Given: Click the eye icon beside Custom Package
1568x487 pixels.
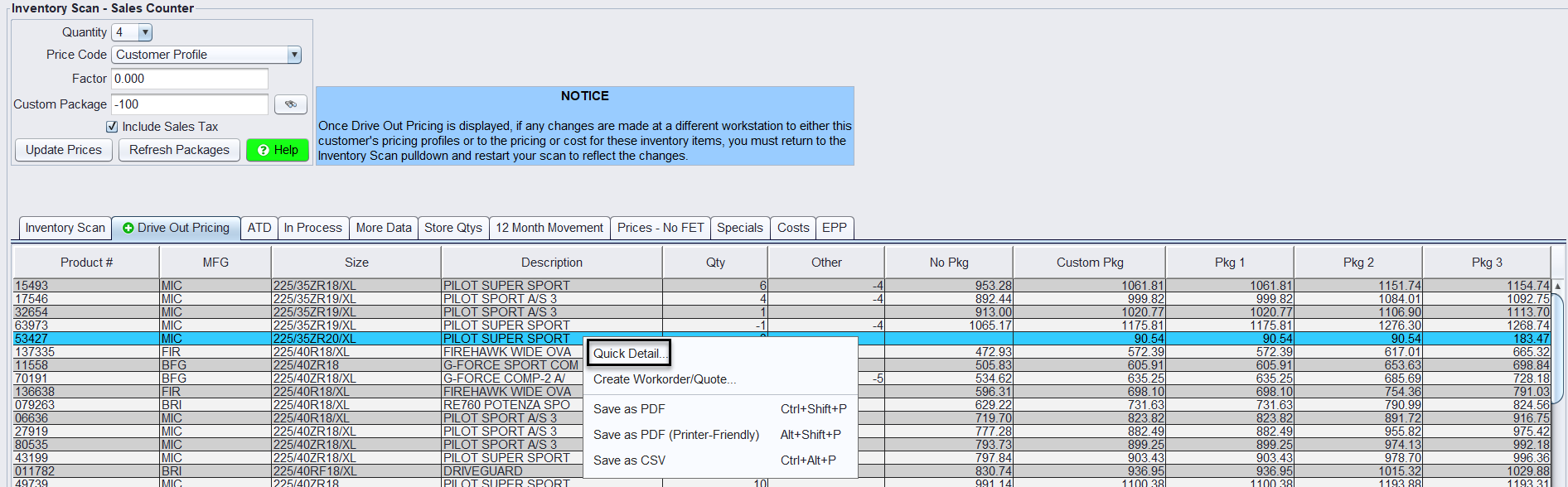Looking at the screenshot, I should pyautogui.click(x=290, y=104).
